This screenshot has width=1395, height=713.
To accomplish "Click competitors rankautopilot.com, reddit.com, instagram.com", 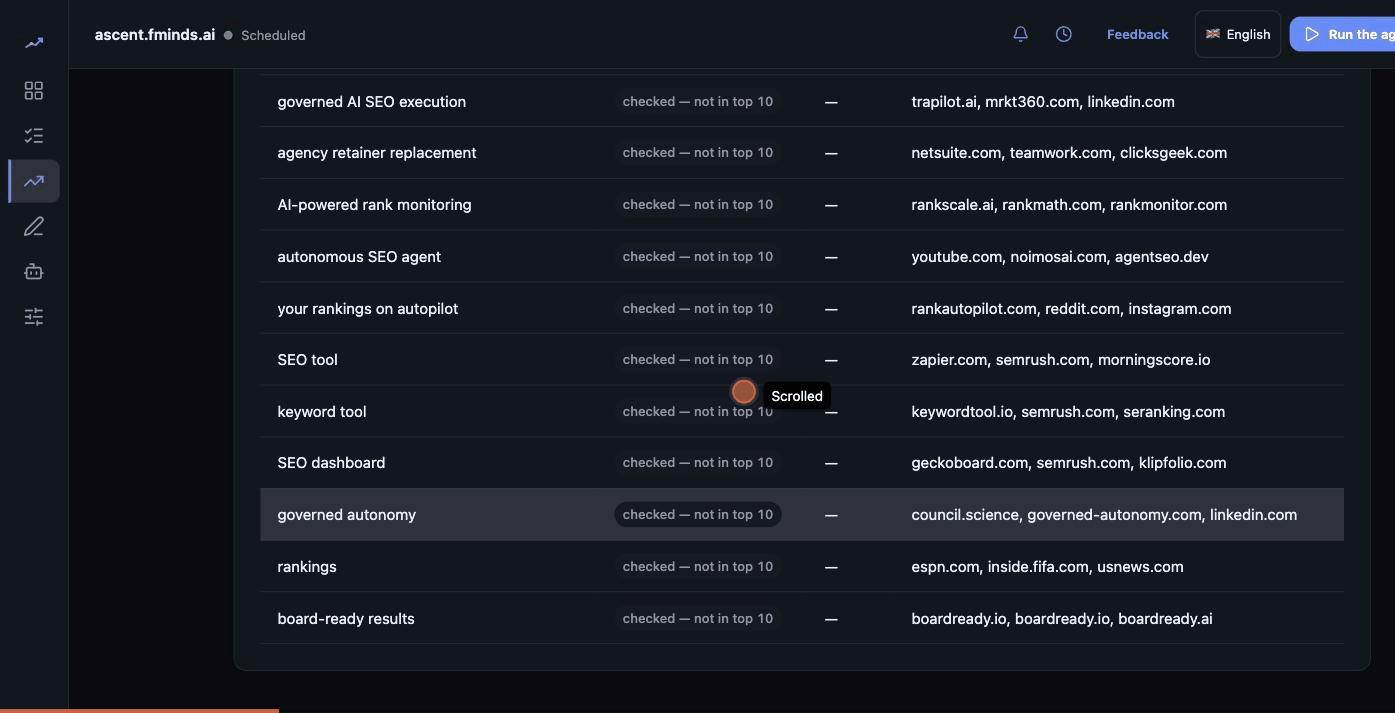I will tap(1071, 309).
